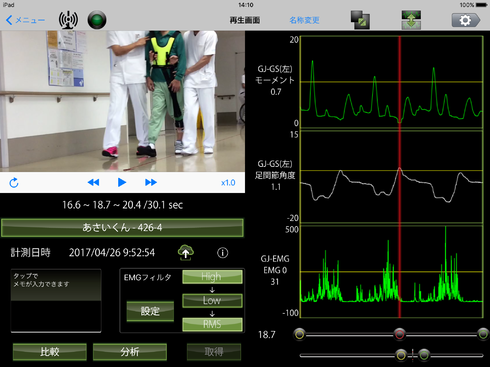Click the 分析 button
This screenshot has width=490, height=367.
click(x=130, y=352)
